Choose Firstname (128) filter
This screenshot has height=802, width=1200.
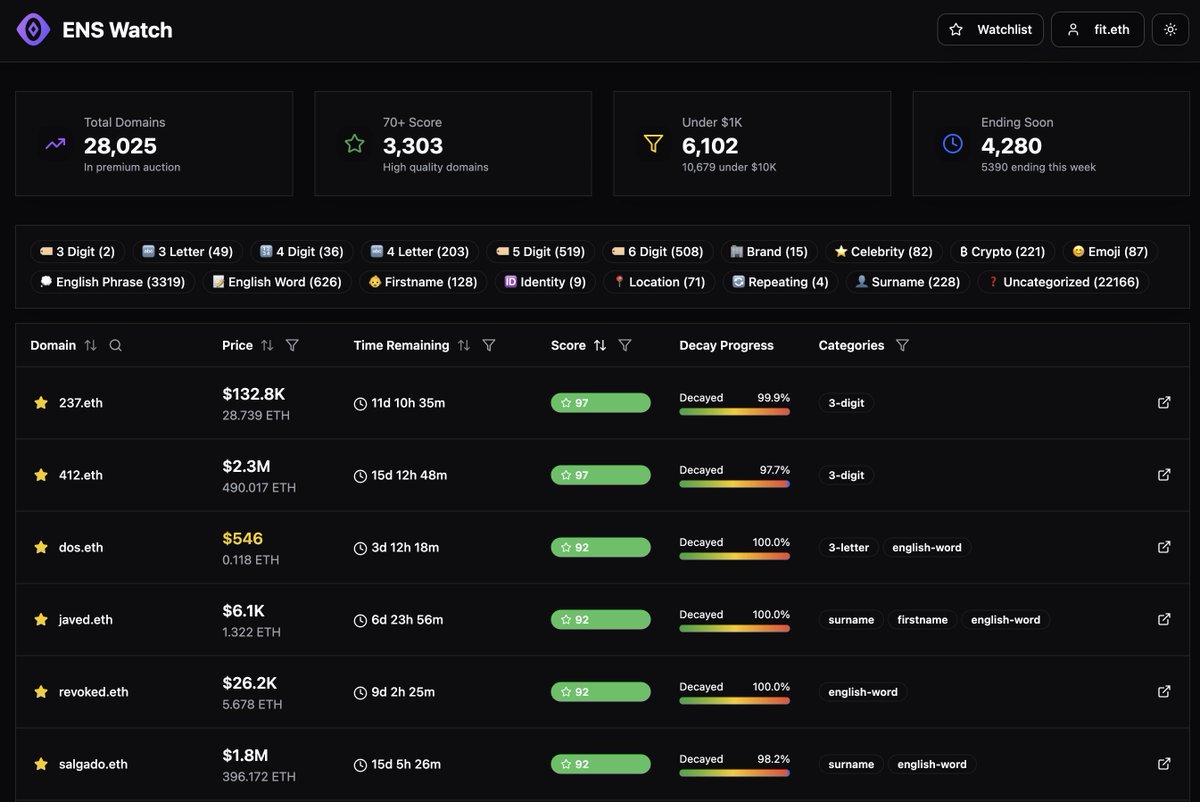click(423, 282)
